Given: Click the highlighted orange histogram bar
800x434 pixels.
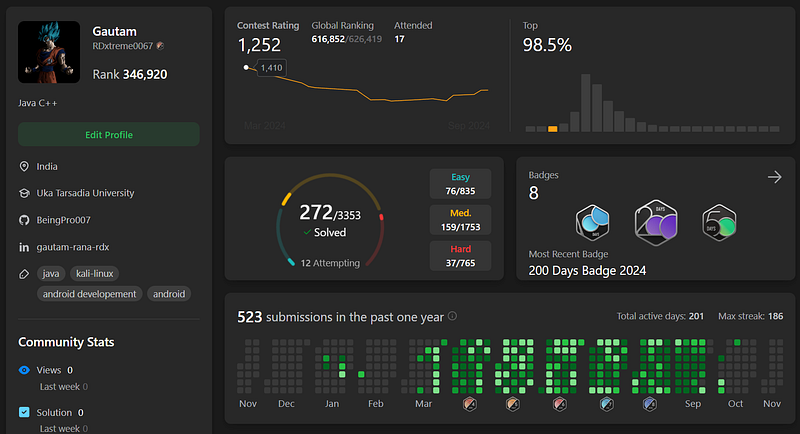Looking at the screenshot, I should pos(553,129).
